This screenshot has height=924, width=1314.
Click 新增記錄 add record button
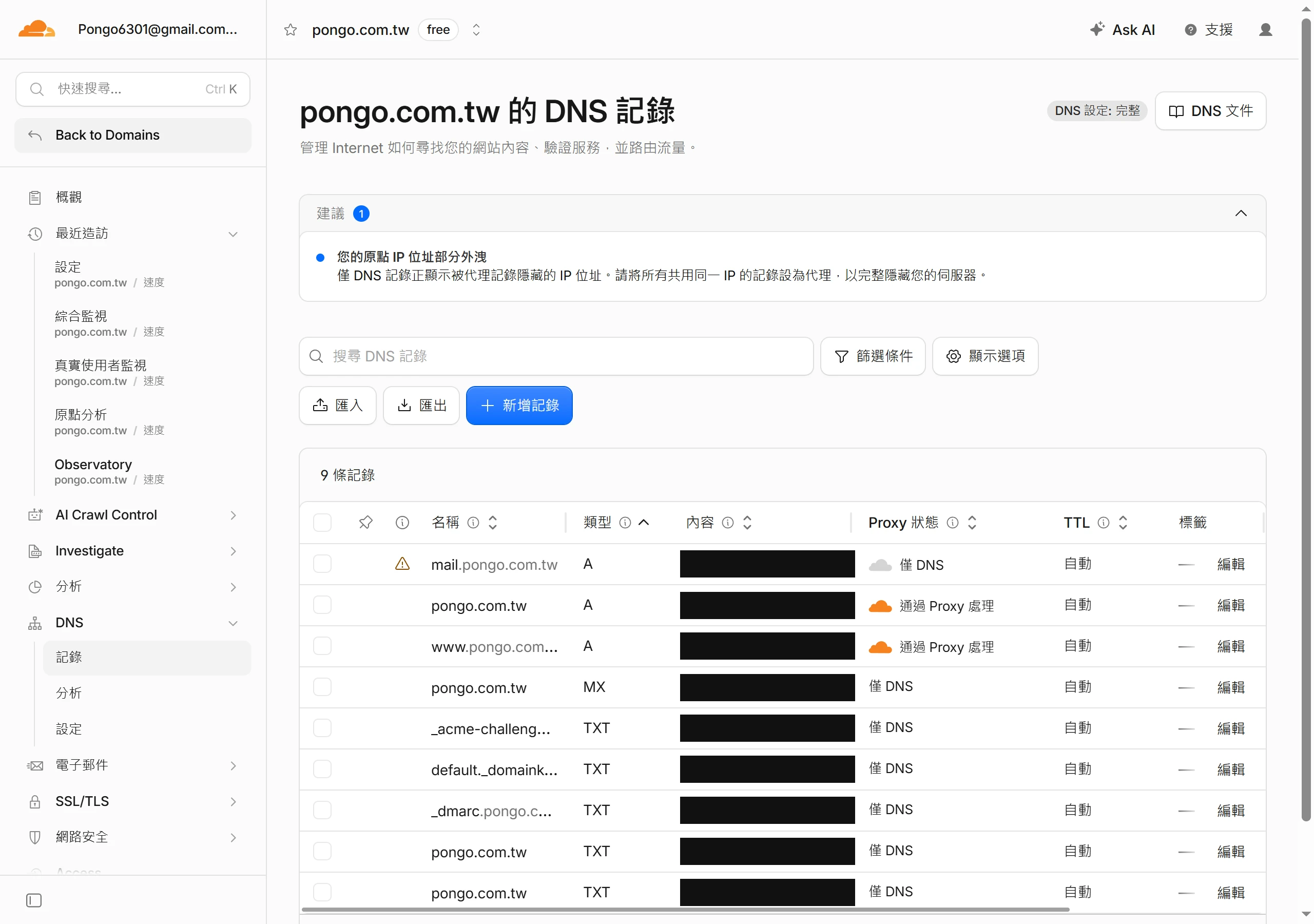point(519,406)
